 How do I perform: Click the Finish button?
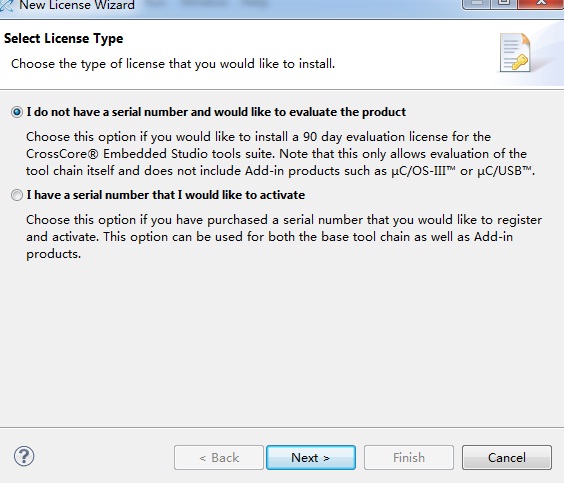409,457
